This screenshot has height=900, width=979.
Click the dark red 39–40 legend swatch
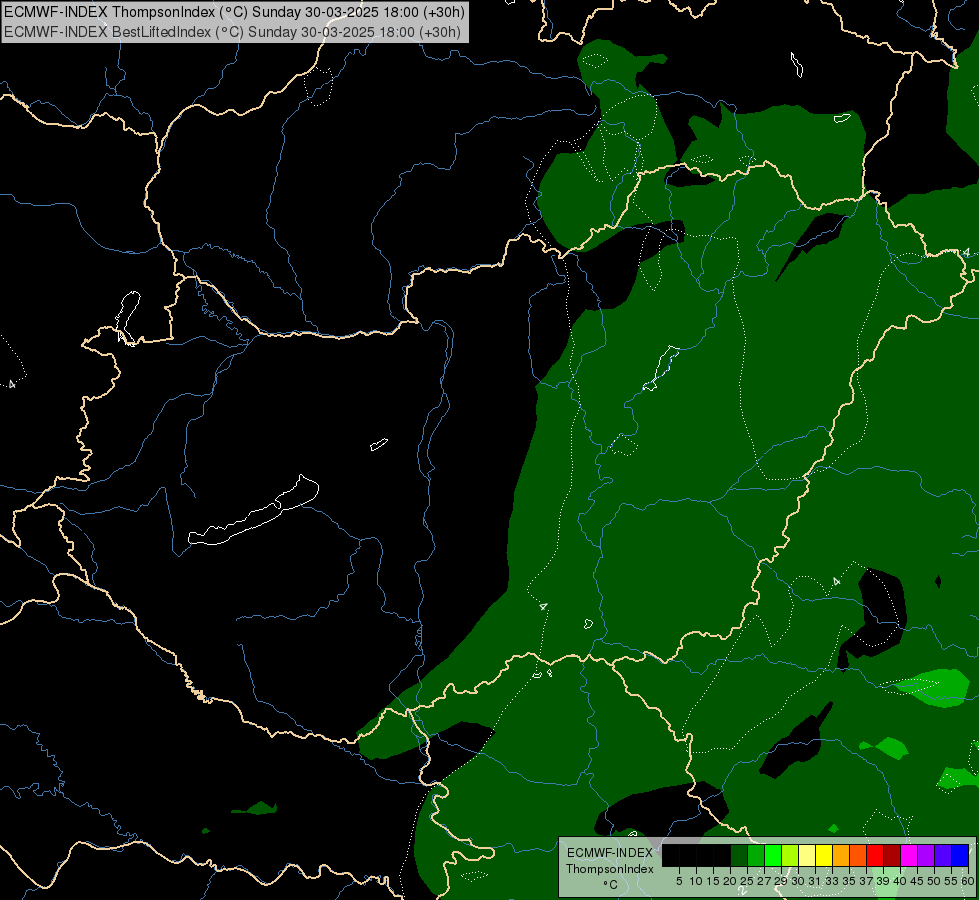tap(892, 855)
